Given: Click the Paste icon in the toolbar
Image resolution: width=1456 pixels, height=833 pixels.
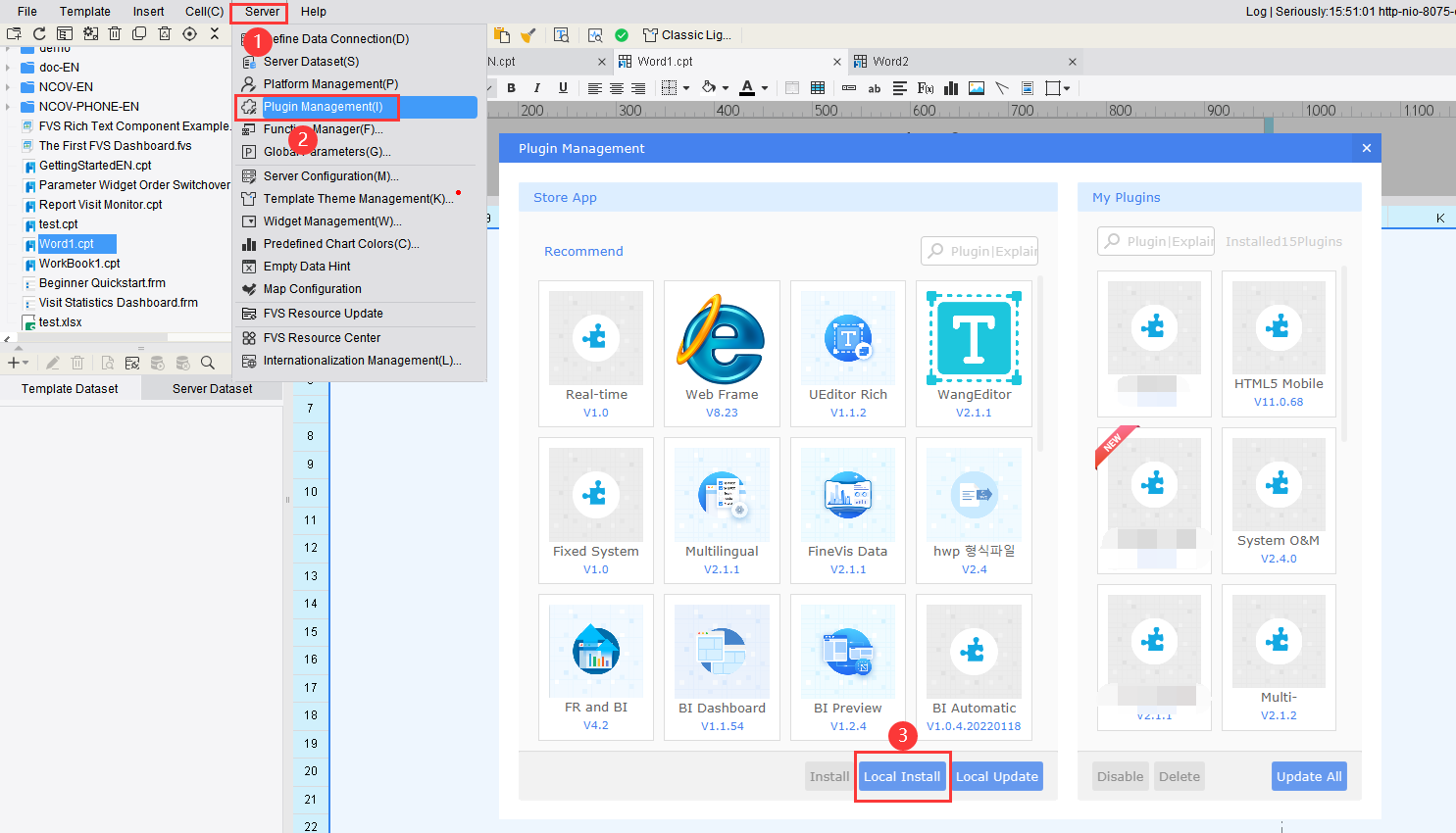Looking at the screenshot, I should (x=502, y=35).
